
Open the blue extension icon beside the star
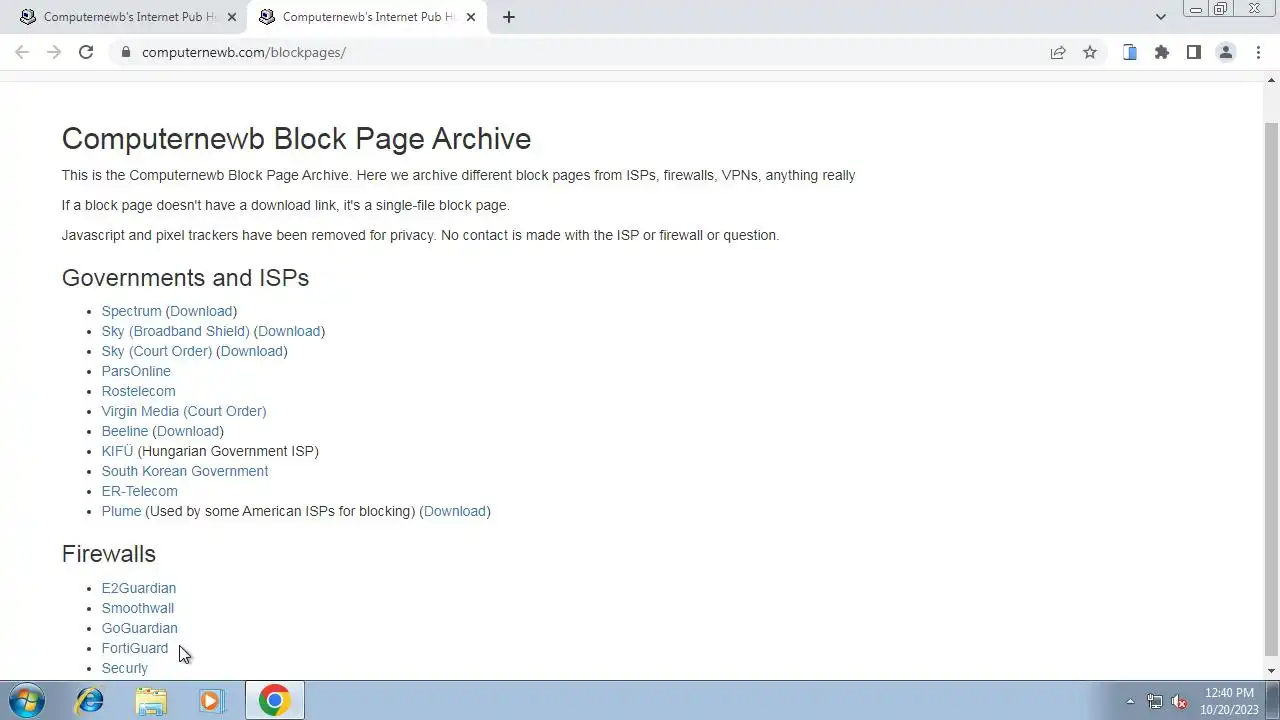pyautogui.click(x=1130, y=52)
